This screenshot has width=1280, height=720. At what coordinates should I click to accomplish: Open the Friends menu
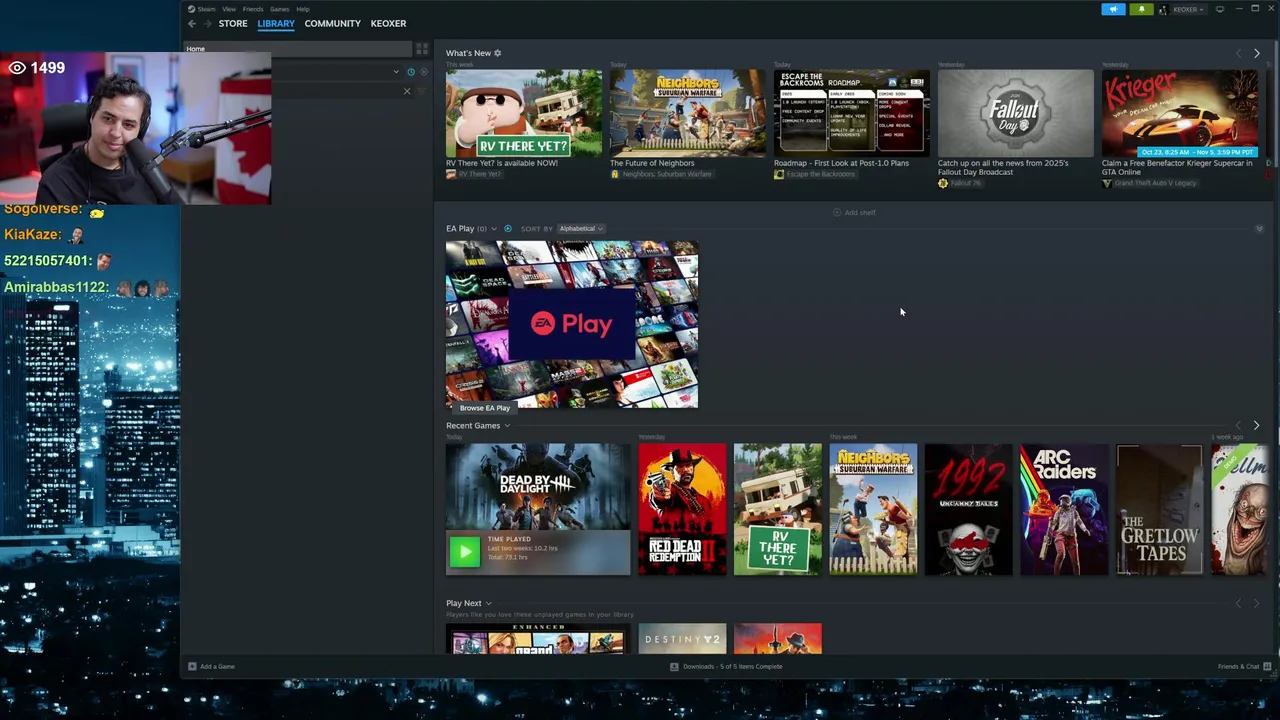tap(253, 9)
